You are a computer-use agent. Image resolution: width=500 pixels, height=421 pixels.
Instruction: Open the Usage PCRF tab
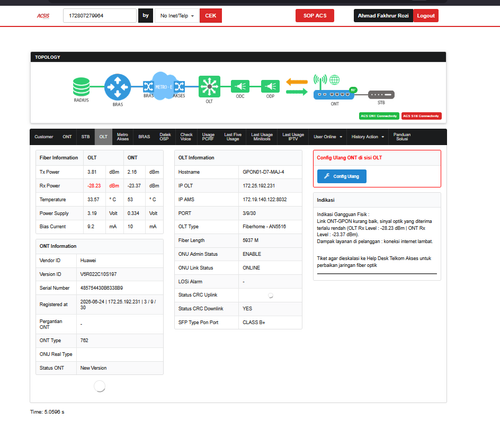pyautogui.click(x=208, y=137)
